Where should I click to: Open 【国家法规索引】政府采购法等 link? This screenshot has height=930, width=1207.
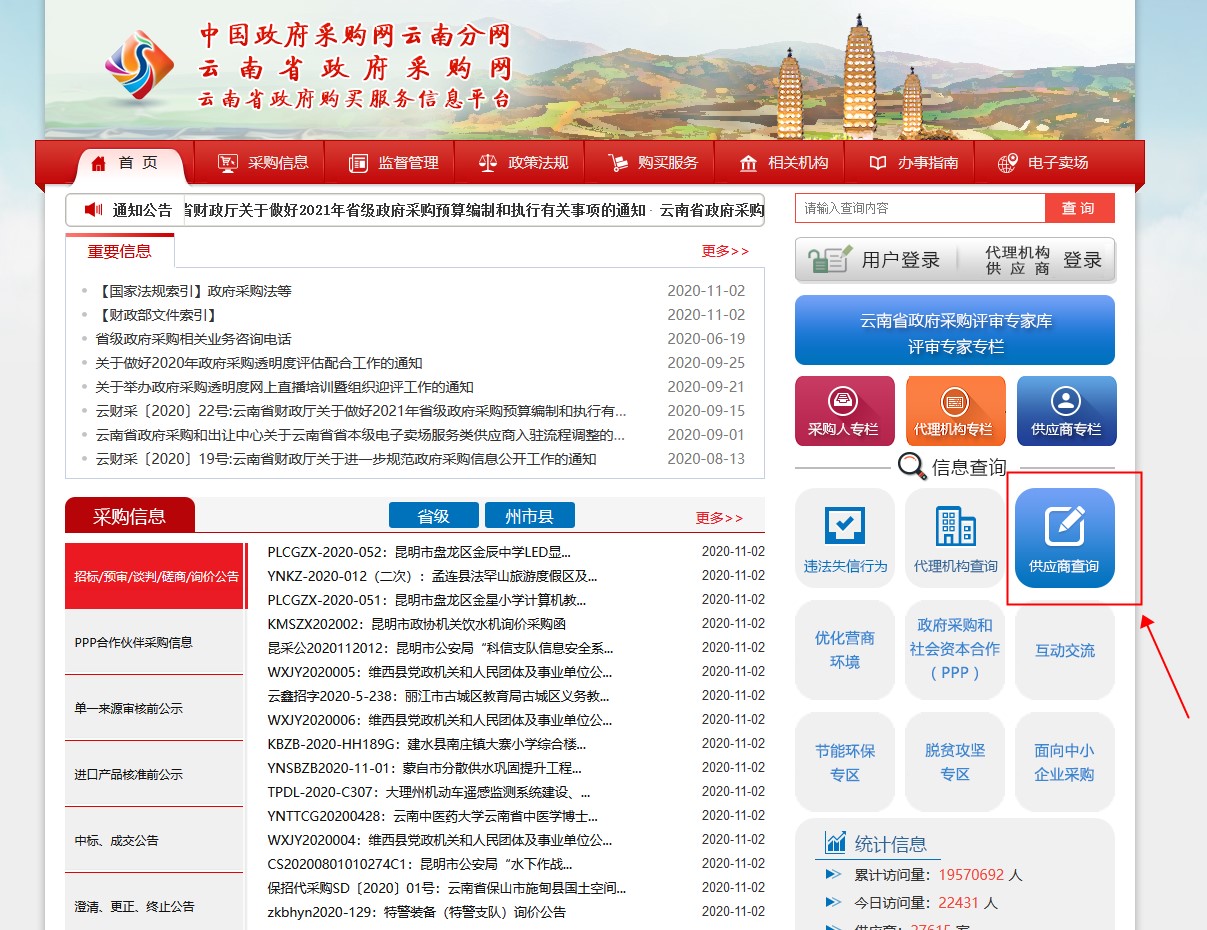pos(193,291)
